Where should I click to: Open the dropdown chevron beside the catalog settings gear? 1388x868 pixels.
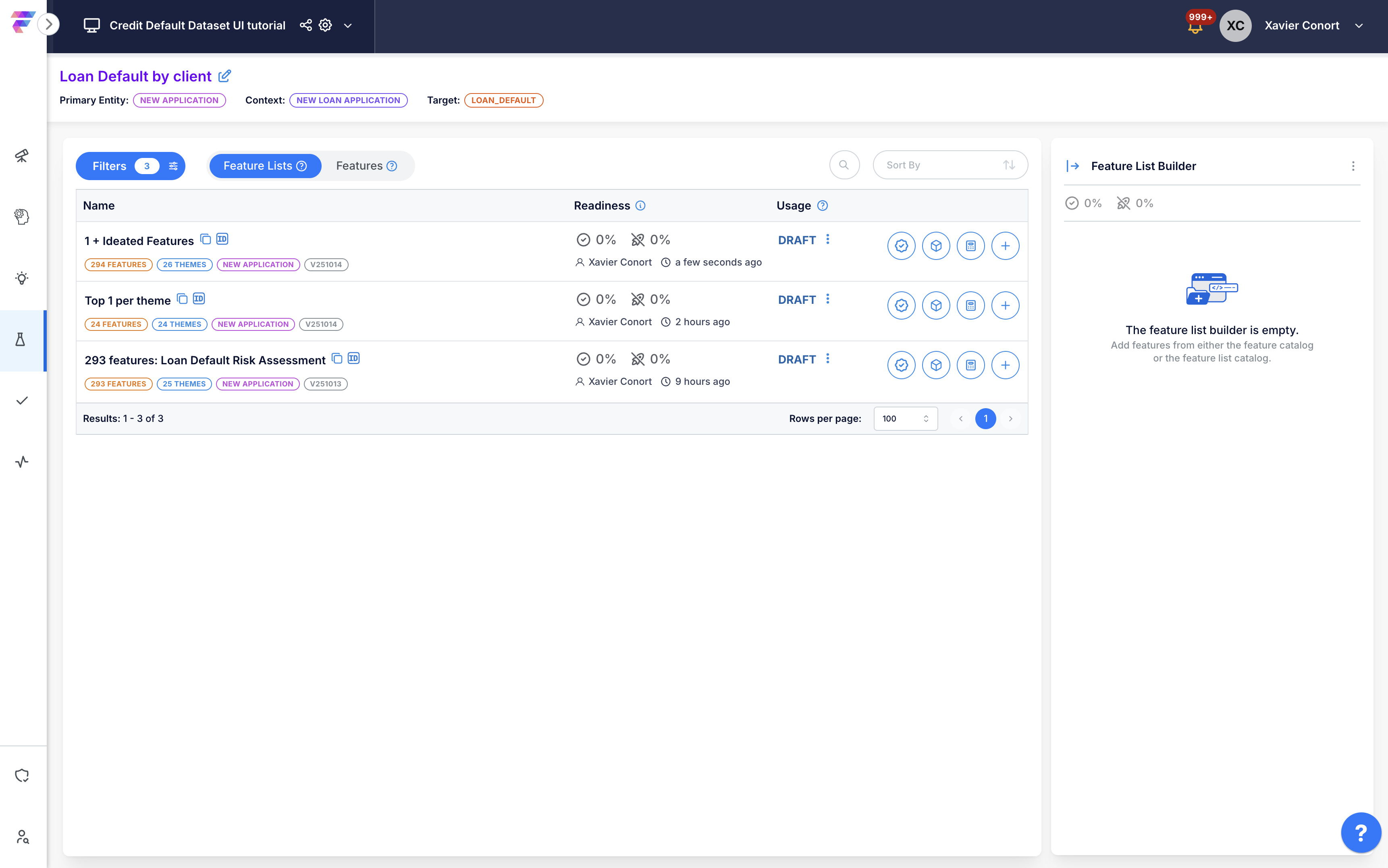point(348,26)
